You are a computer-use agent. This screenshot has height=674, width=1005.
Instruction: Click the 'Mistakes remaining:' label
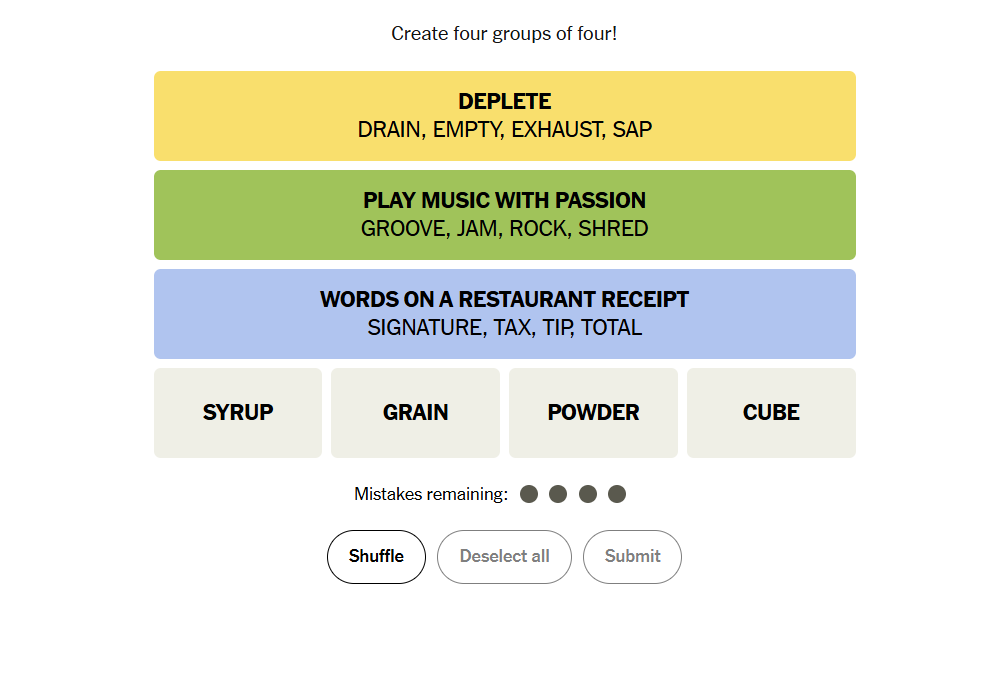tap(431, 494)
